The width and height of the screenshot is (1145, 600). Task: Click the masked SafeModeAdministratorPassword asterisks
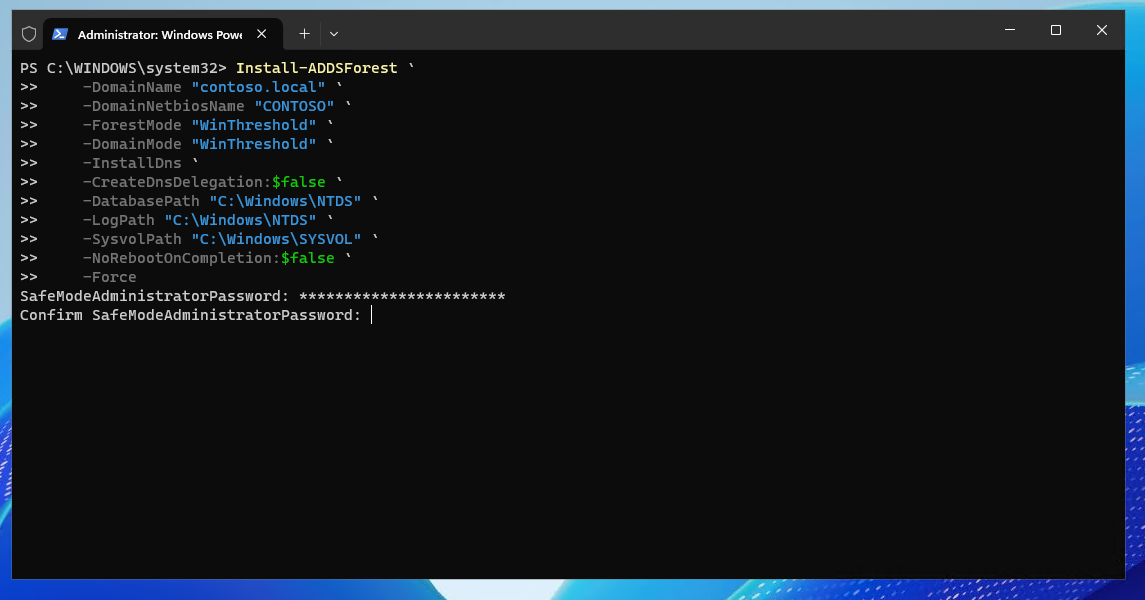[402, 296]
